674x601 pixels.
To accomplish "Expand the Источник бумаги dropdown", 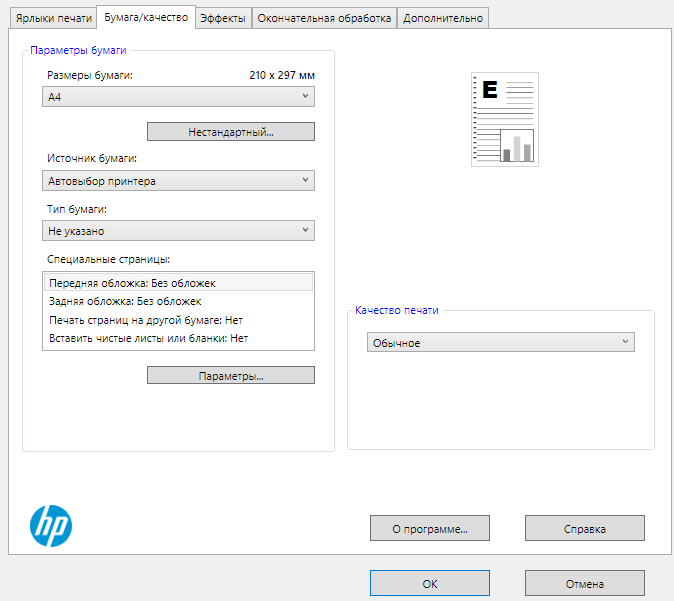I will click(180, 181).
